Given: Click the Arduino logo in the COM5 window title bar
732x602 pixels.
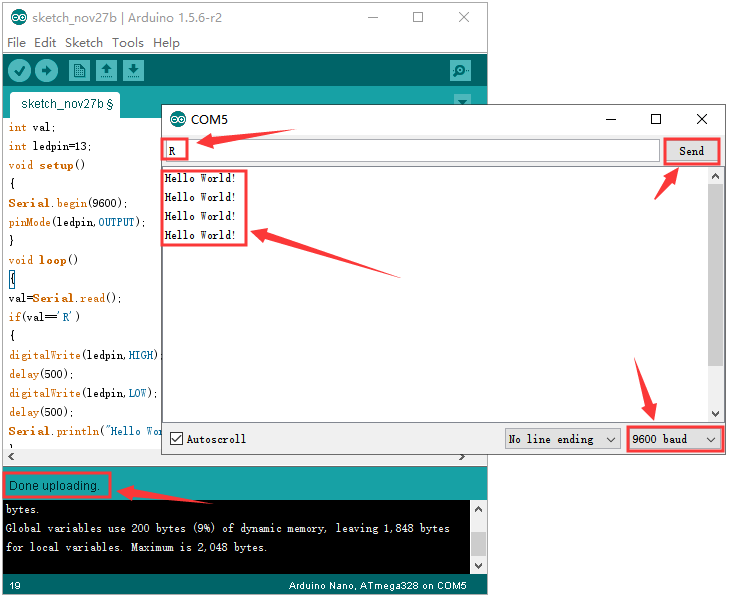Looking at the screenshot, I should click(178, 119).
